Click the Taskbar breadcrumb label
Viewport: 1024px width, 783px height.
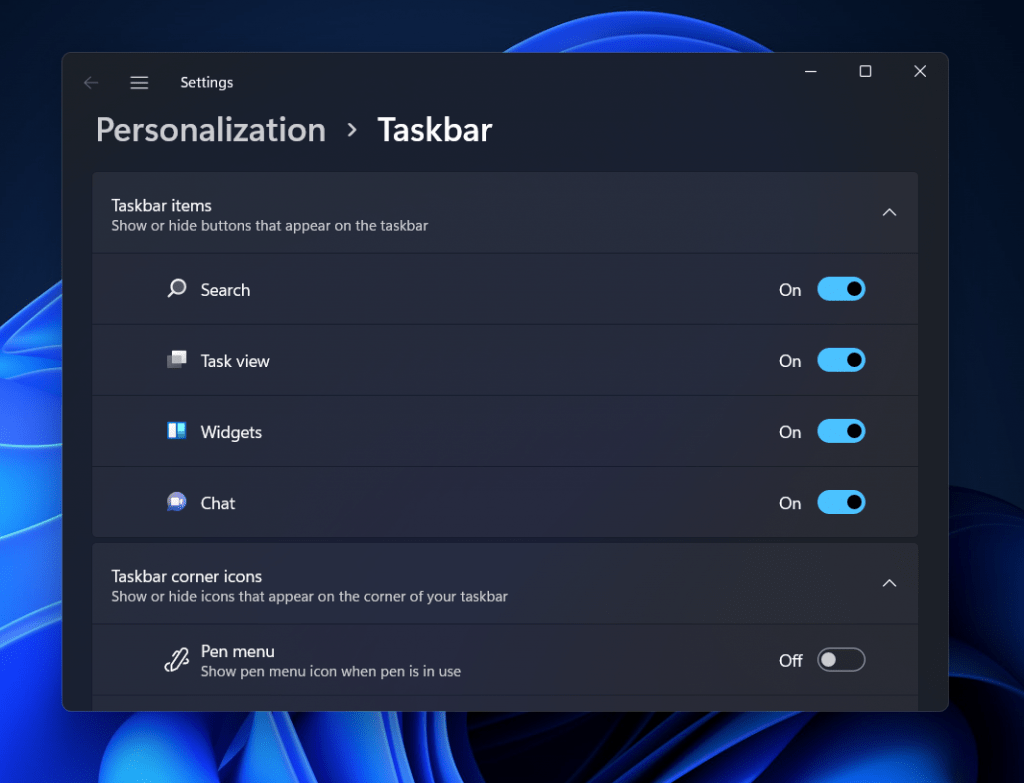434,130
